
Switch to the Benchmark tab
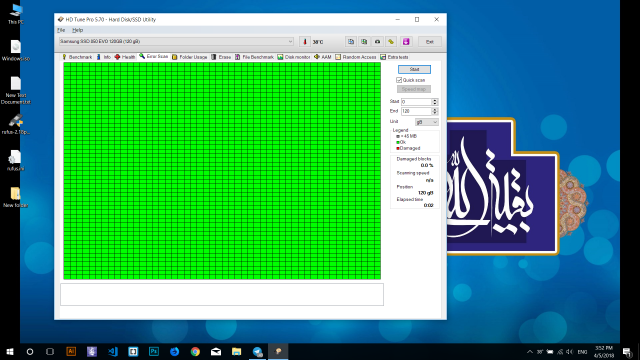pos(77,57)
